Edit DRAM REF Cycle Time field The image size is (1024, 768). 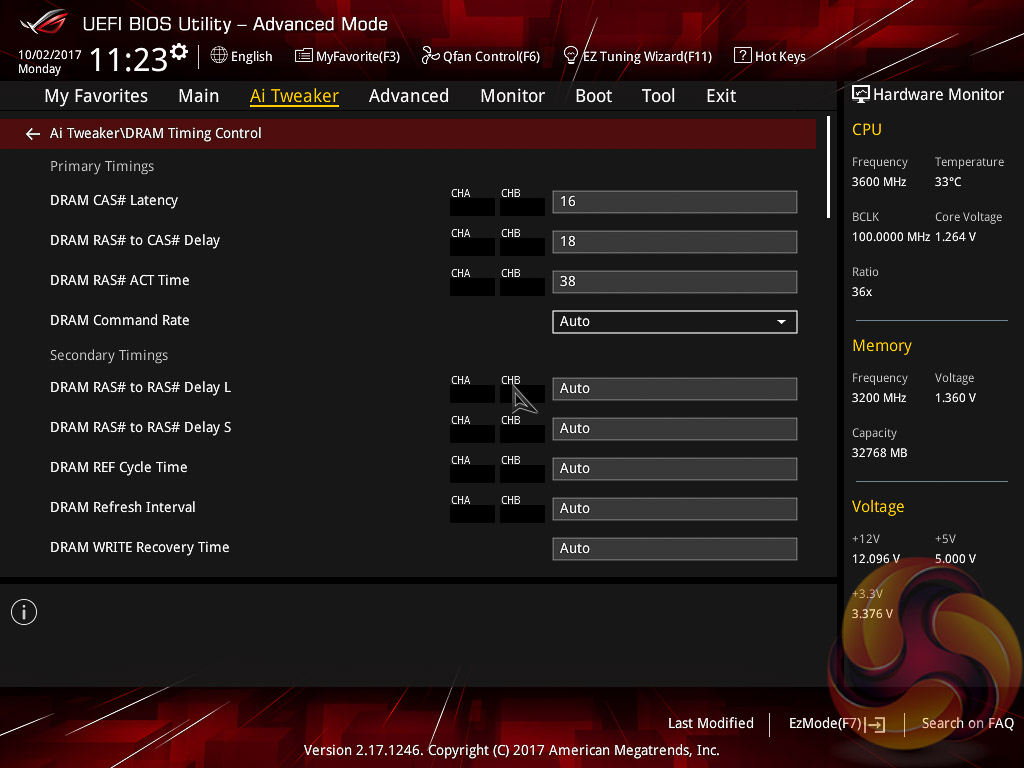click(675, 468)
